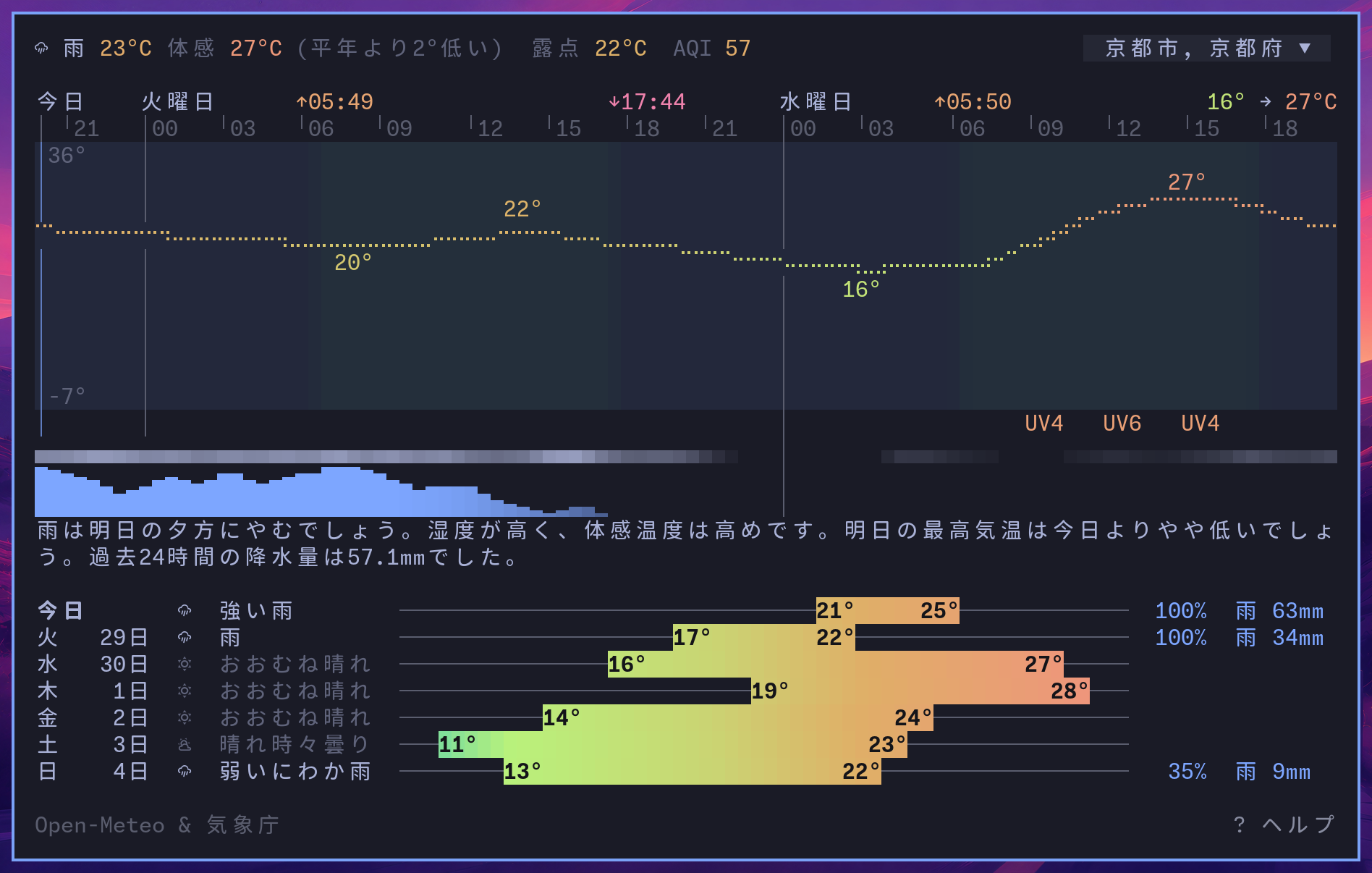Click the 22° peak label on the graph
The height and width of the screenshot is (873, 1372).
click(x=522, y=209)
